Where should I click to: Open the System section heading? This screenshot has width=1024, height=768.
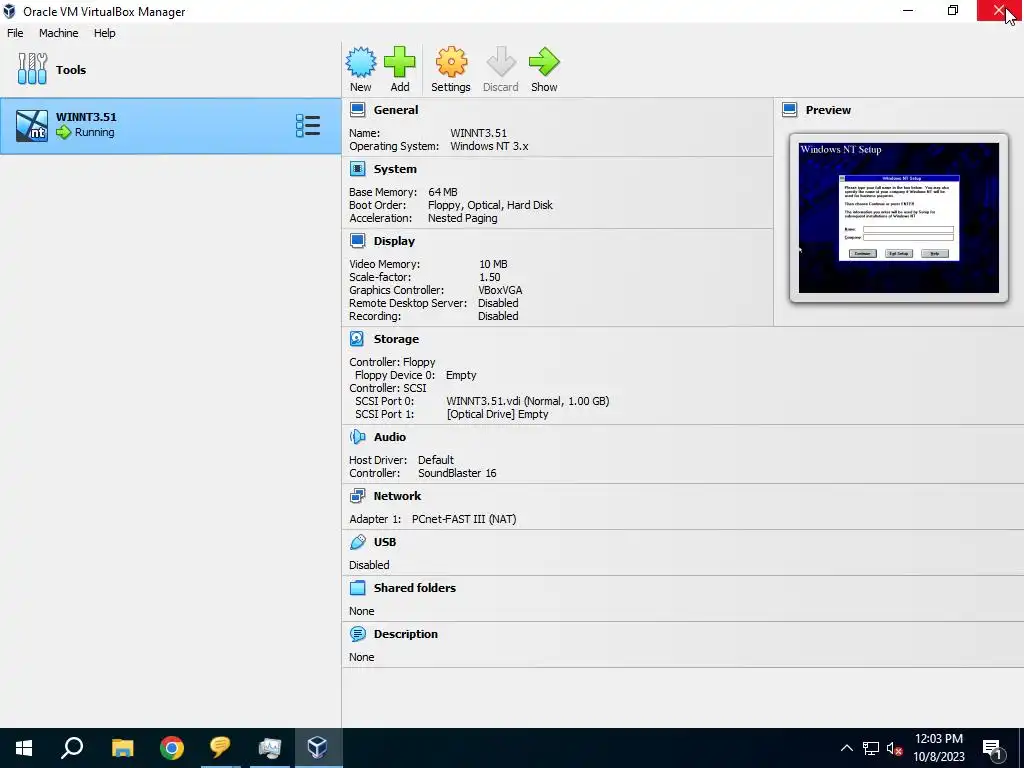pyautogui.click(x=395, y=169)
